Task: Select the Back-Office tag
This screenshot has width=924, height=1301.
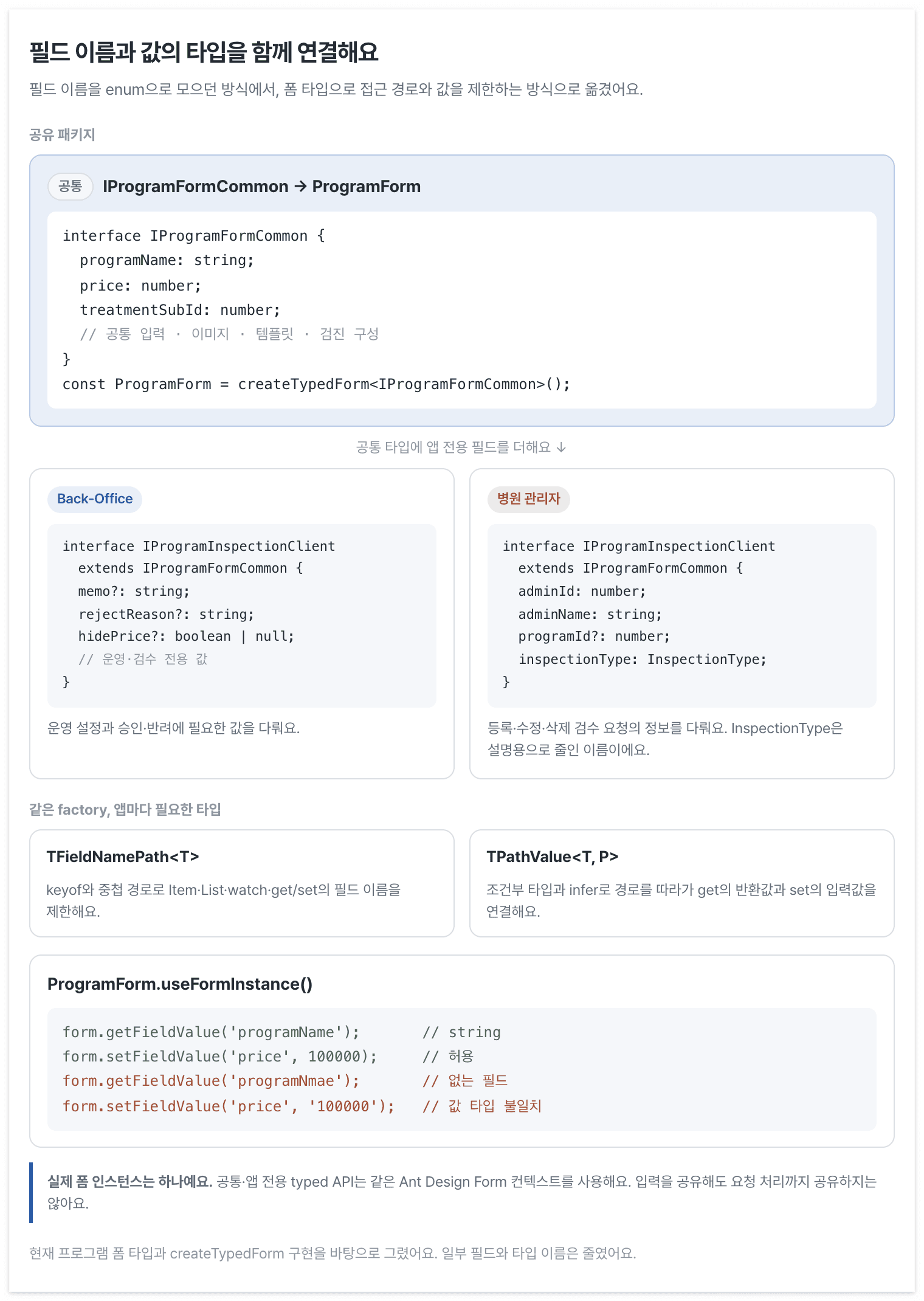Action: pyautogui.click(x=95, y=499)
